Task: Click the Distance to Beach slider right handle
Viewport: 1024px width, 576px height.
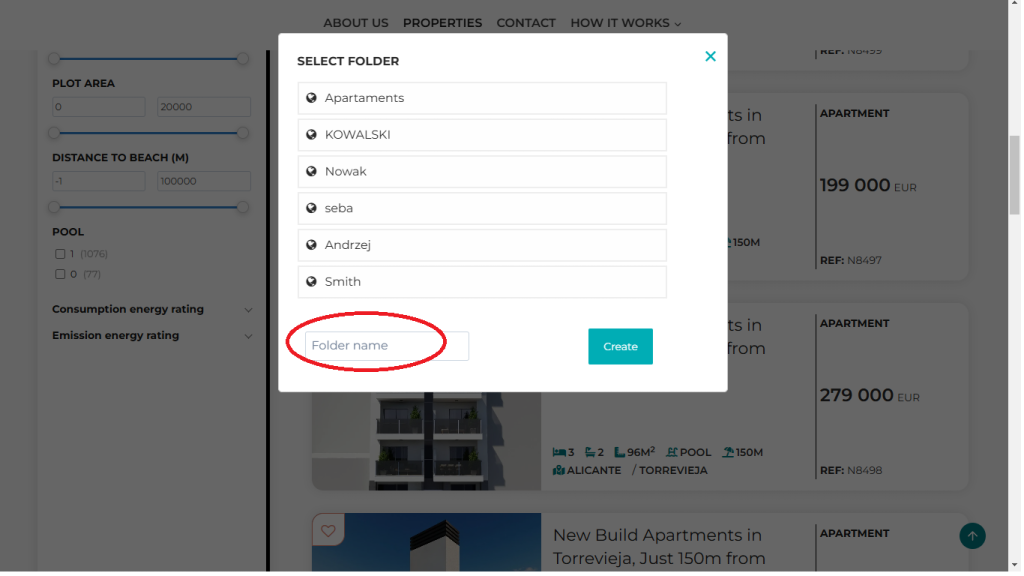Action: point(243,207)
